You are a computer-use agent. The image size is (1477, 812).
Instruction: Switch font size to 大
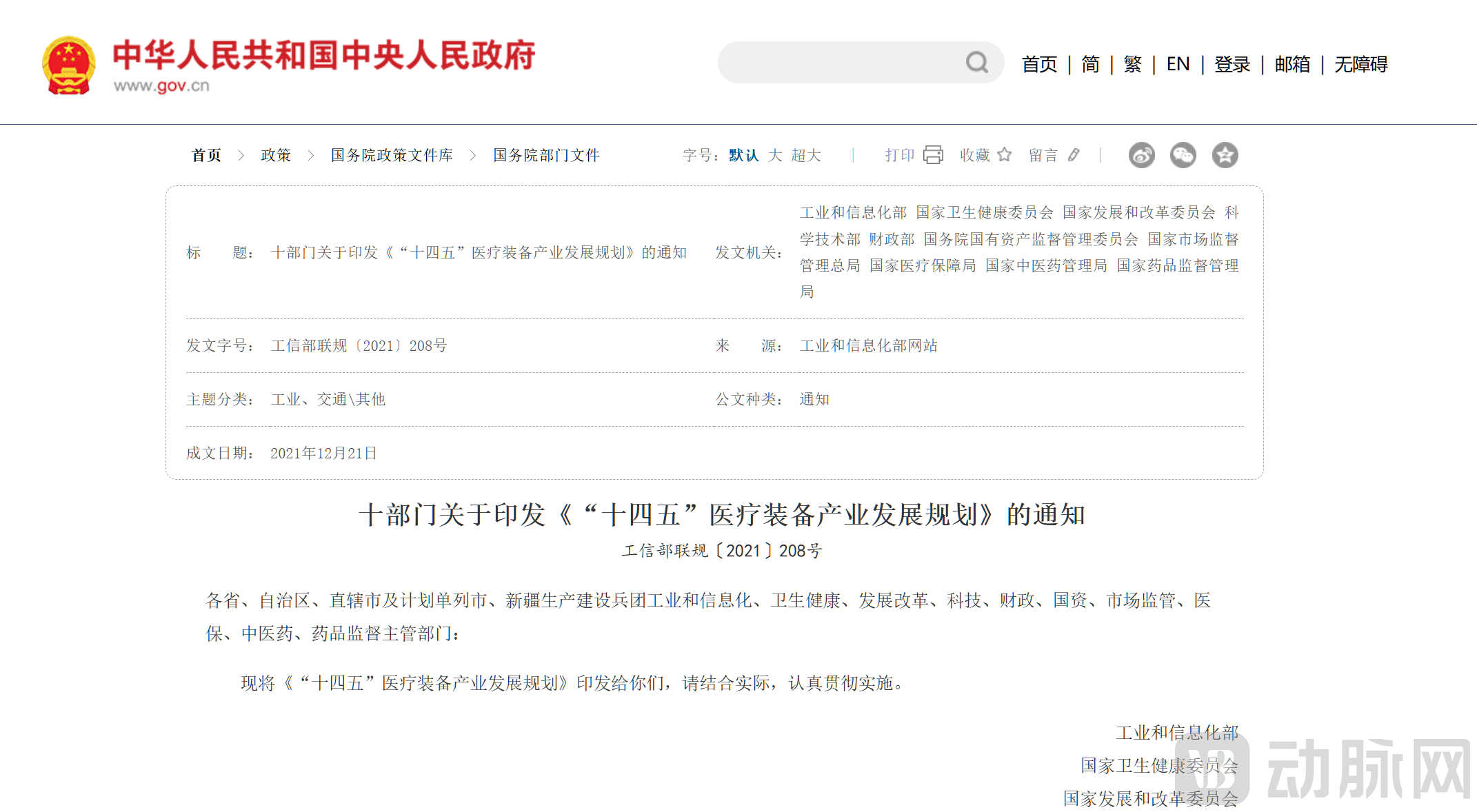(778, 155)
